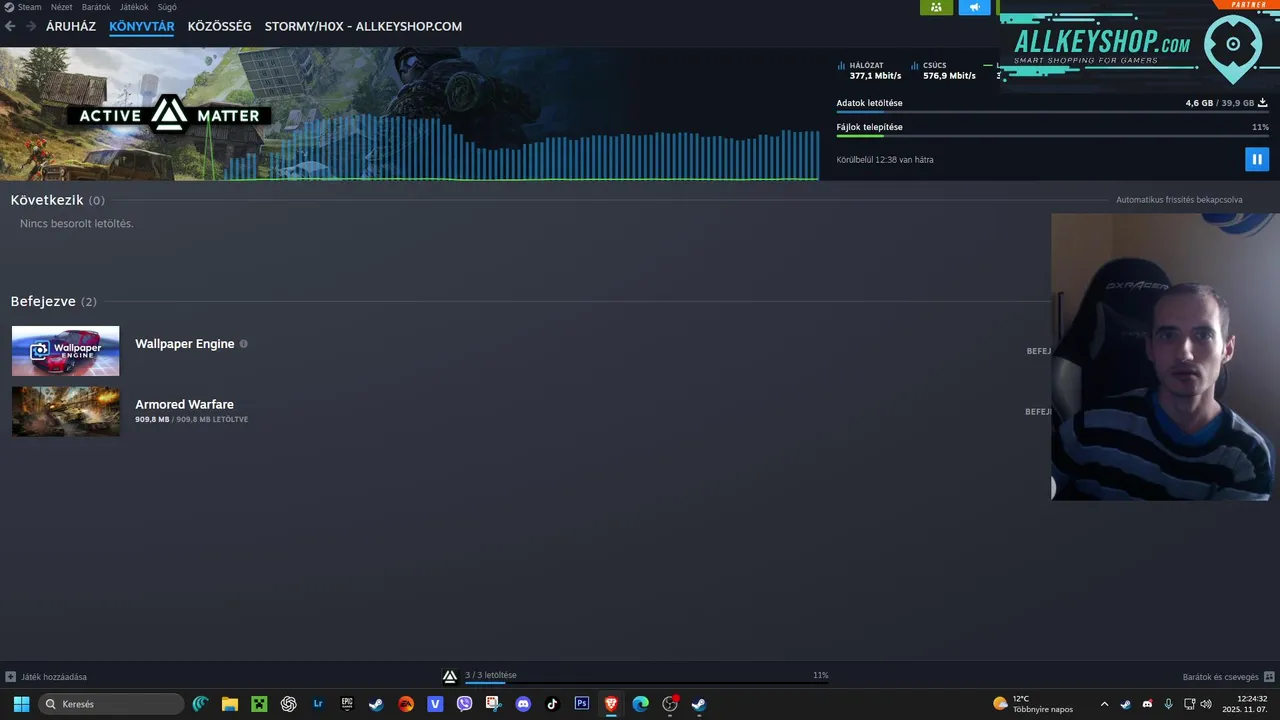Switch to the KÖZÖSSÉG tab
The height and width of the screenshot is (720, 1280).
pyautogui.click(x=220, y=27)
